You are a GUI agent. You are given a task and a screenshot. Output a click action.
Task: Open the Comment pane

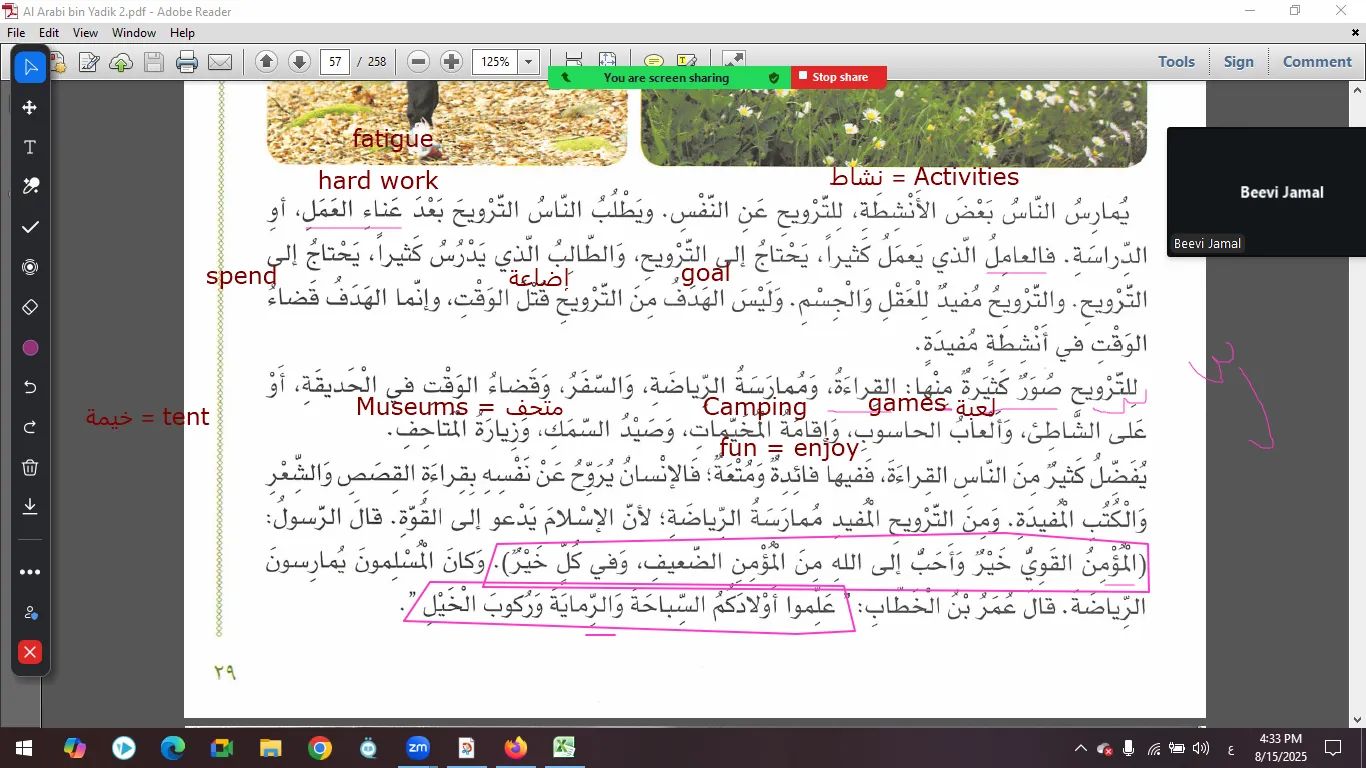point(1316,62)
